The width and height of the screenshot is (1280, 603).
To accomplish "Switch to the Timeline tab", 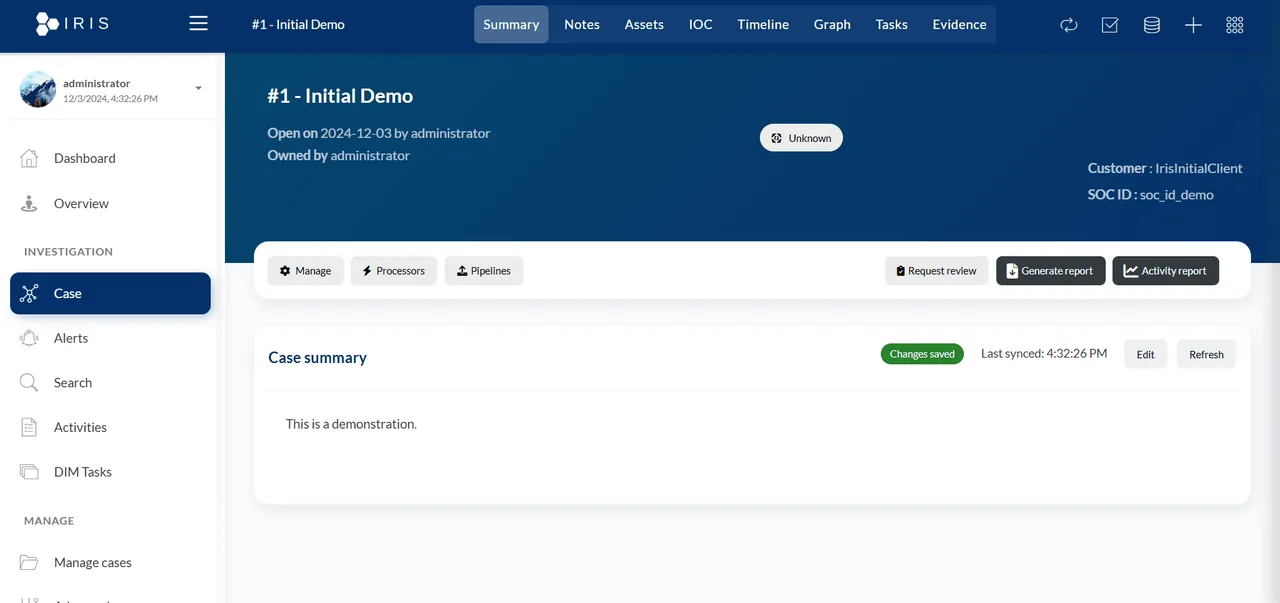I will tap(763, 24).
